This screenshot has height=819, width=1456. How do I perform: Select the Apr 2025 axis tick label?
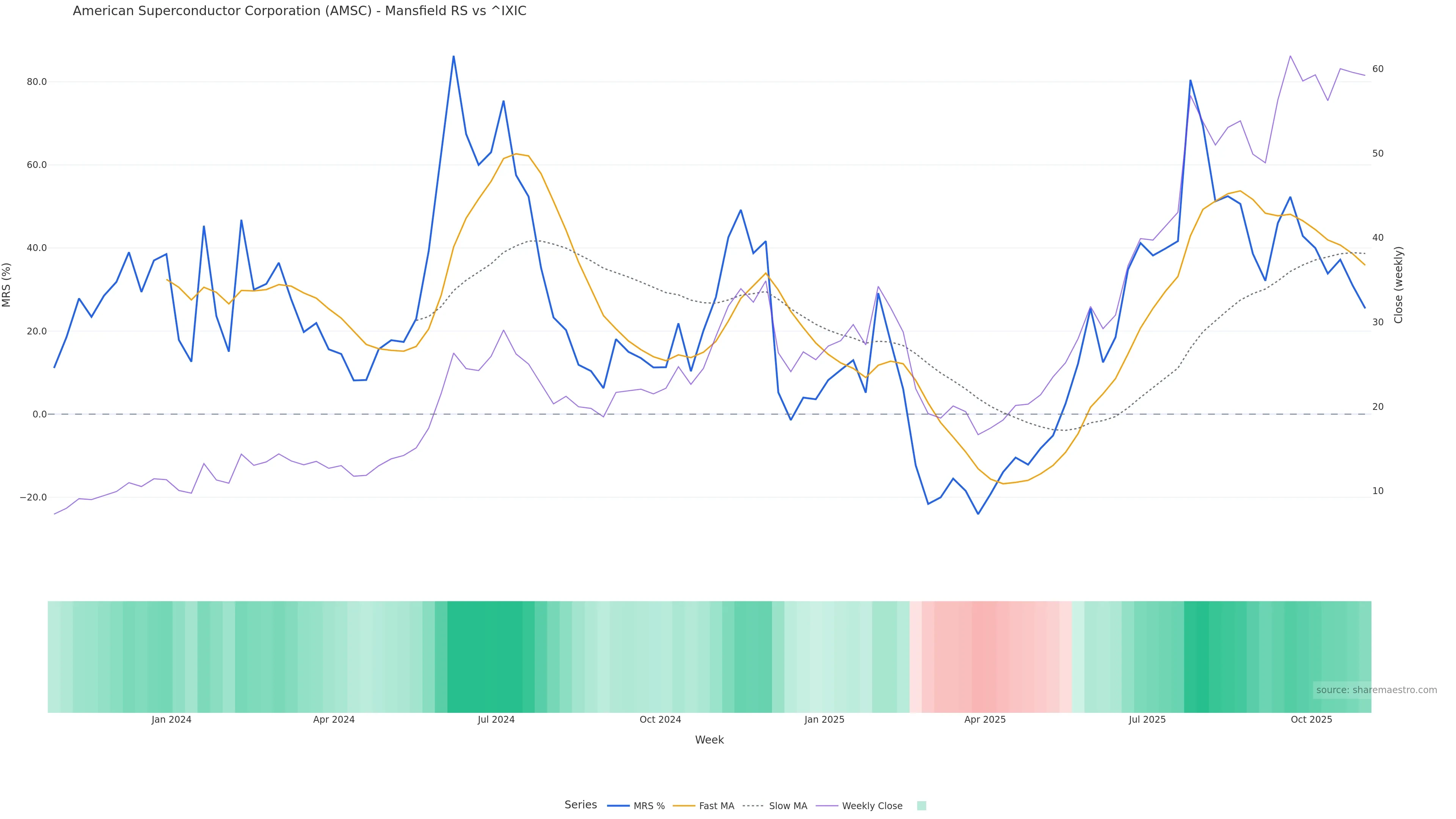[x=985, y=720]
